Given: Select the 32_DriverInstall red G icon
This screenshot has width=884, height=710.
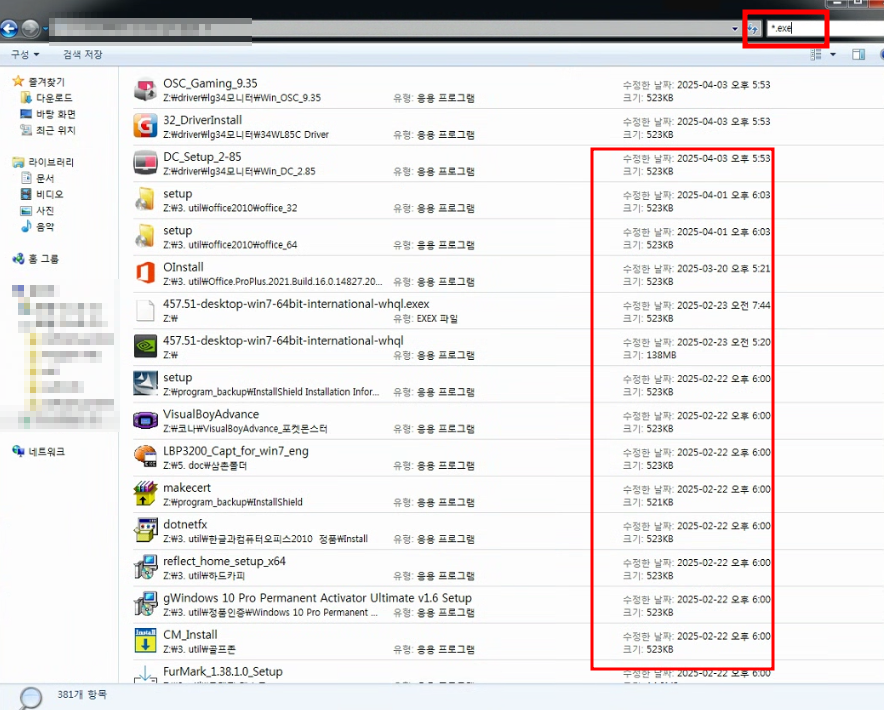Looking at the screenshot, I should coord(145,126).
